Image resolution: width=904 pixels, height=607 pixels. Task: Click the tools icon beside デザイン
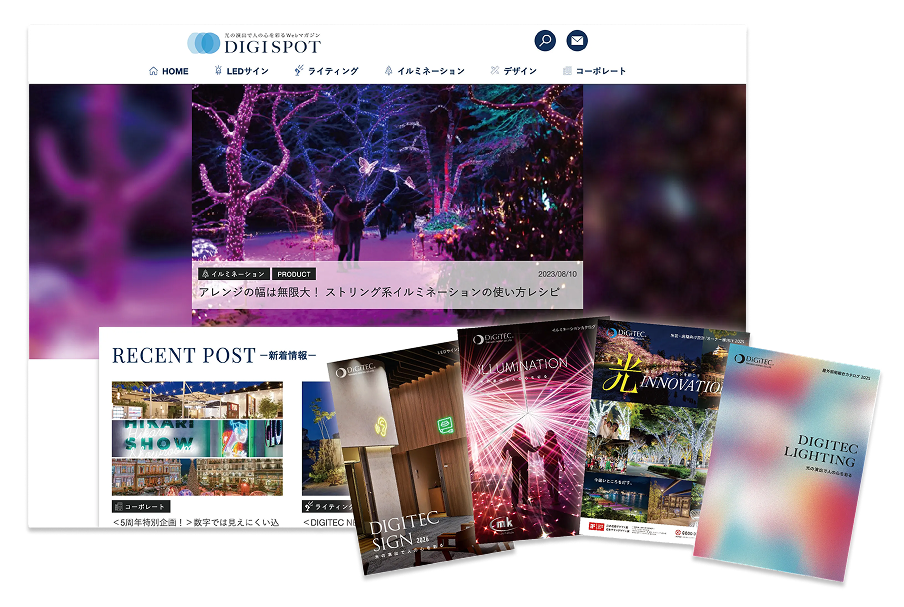pos(494,71)
